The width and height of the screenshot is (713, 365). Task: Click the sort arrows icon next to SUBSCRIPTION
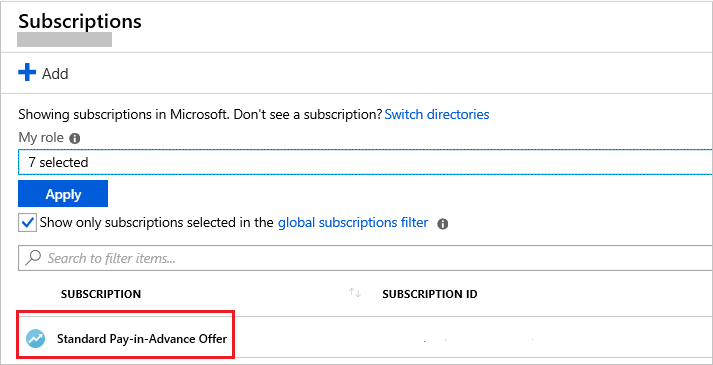[x=355, y=294]
